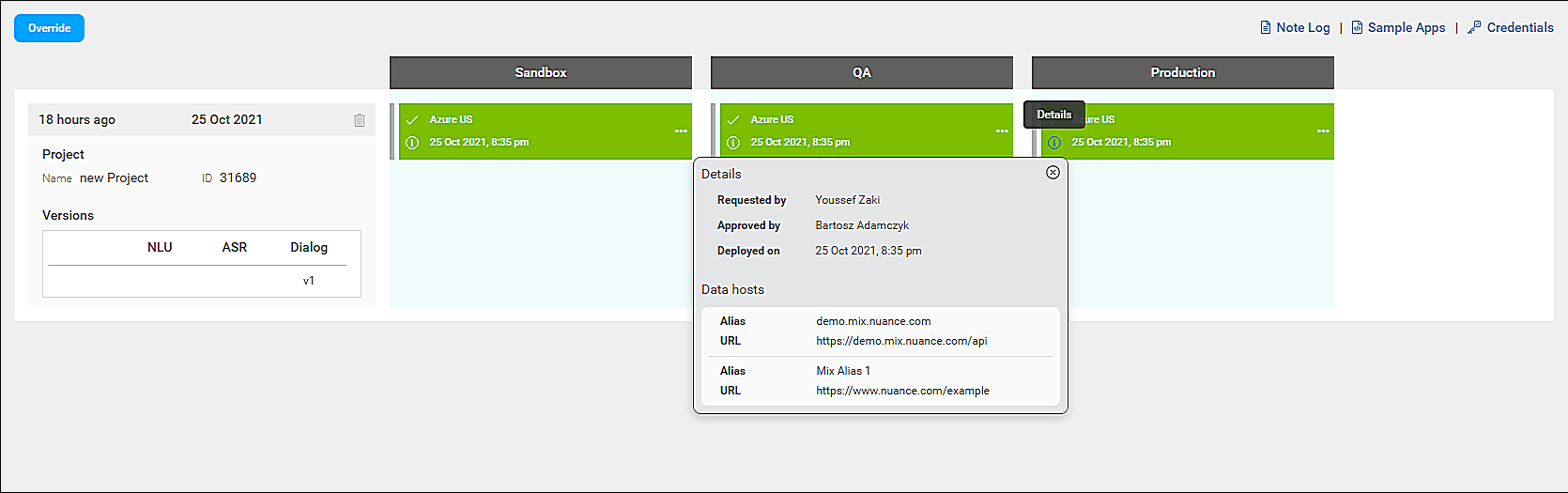This screenshot has height=493, width=1568.
Task: Click the Sample Apps file icon
Action: [1357, 27]
